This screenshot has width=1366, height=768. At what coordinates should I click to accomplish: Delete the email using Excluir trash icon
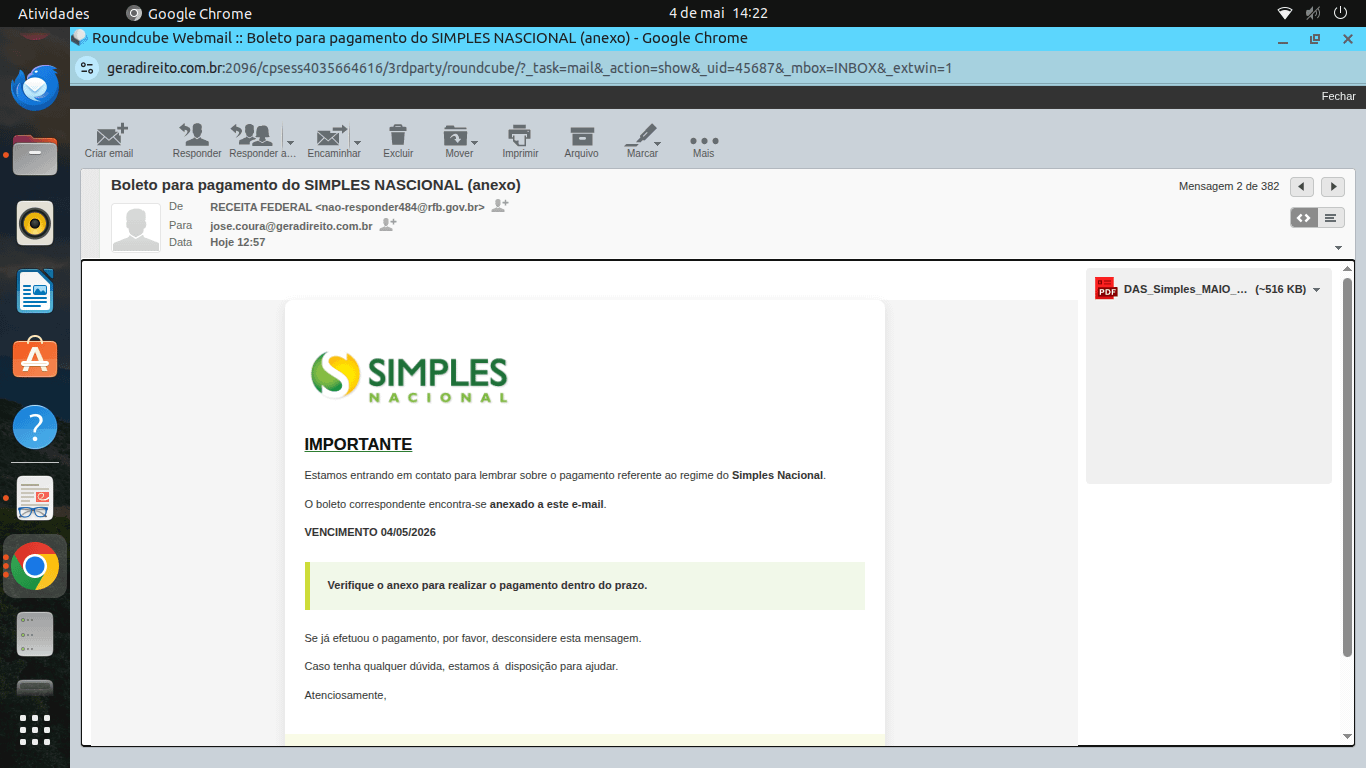398,140
